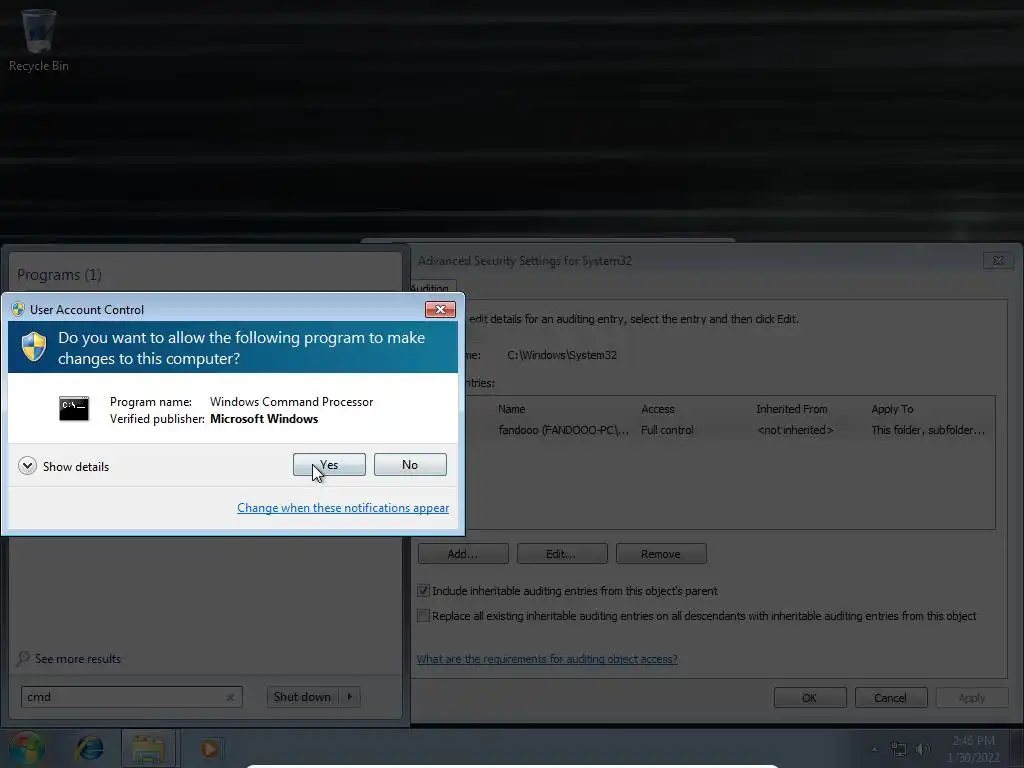Expand Show details chevron in UAC dialog
The image size is (1024, 768).
click(x=27, y=466)
